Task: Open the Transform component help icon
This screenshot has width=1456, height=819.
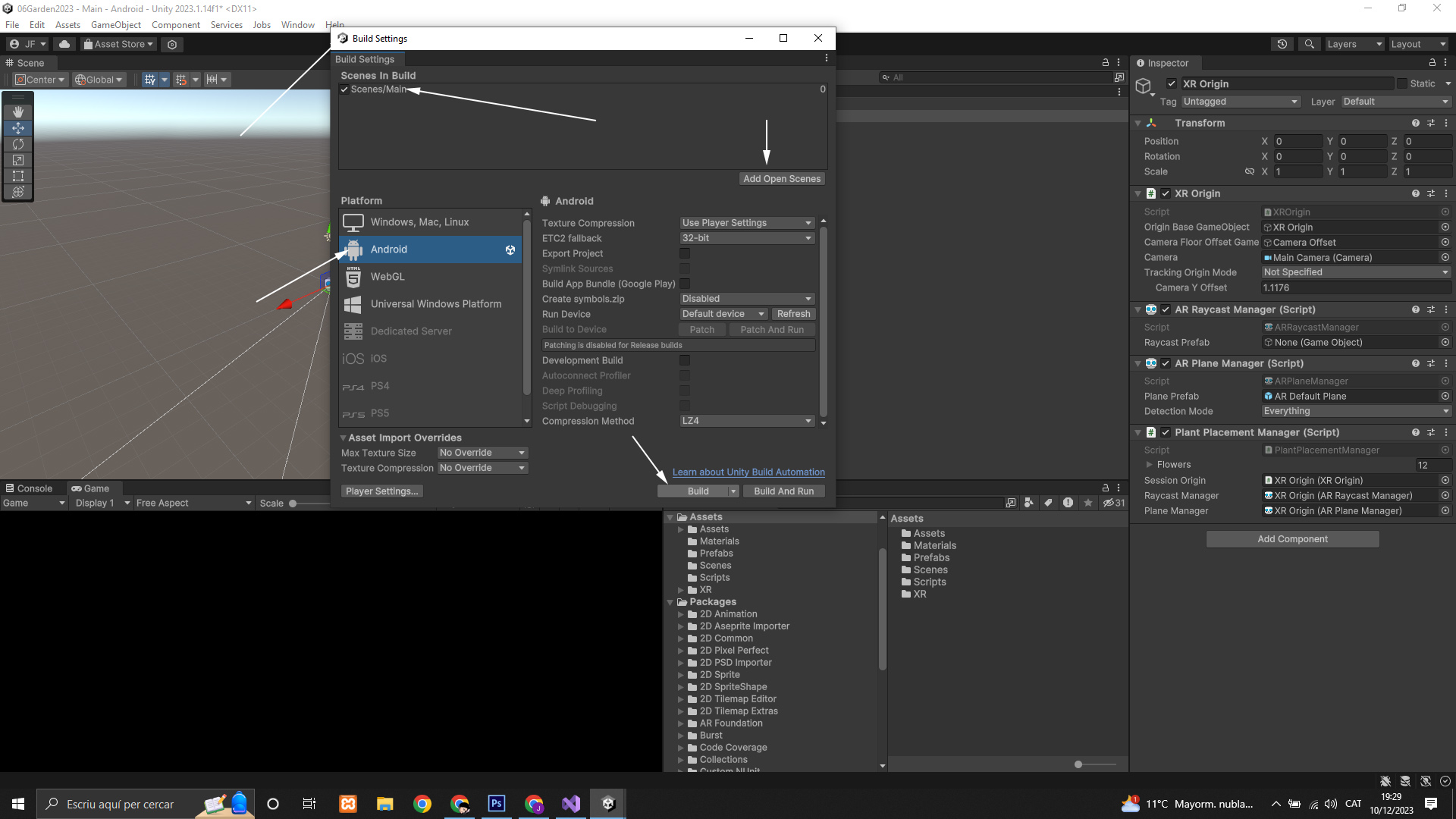Action: (1415, 123)
